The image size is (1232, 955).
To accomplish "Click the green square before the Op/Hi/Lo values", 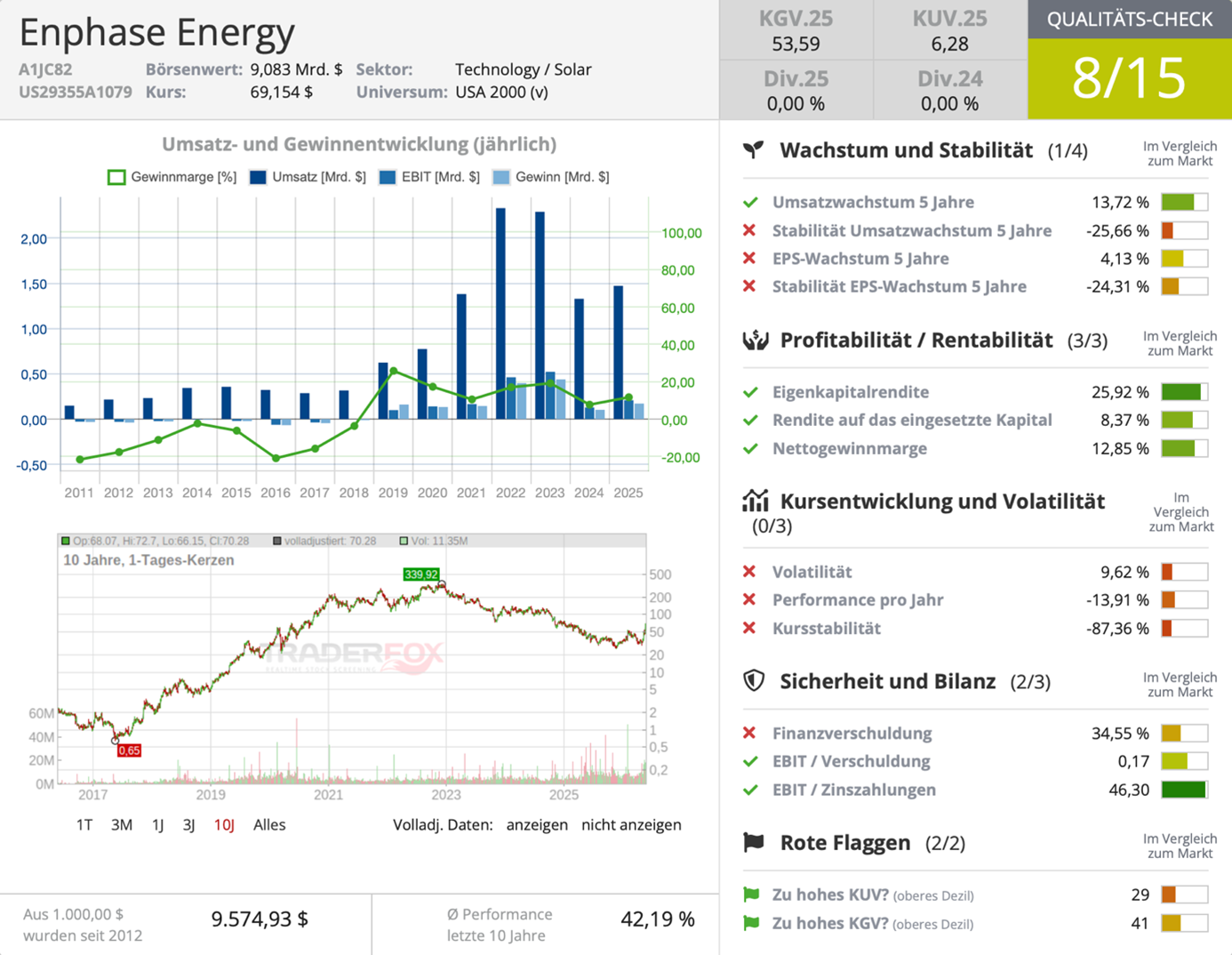I will tap(66, 541).
